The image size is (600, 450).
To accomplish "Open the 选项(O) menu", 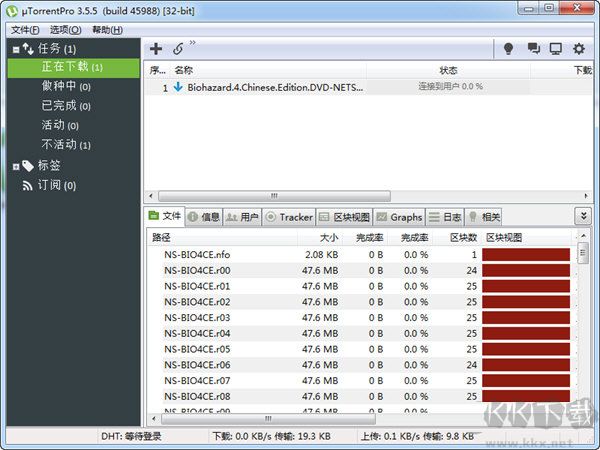I will [65, 30].
